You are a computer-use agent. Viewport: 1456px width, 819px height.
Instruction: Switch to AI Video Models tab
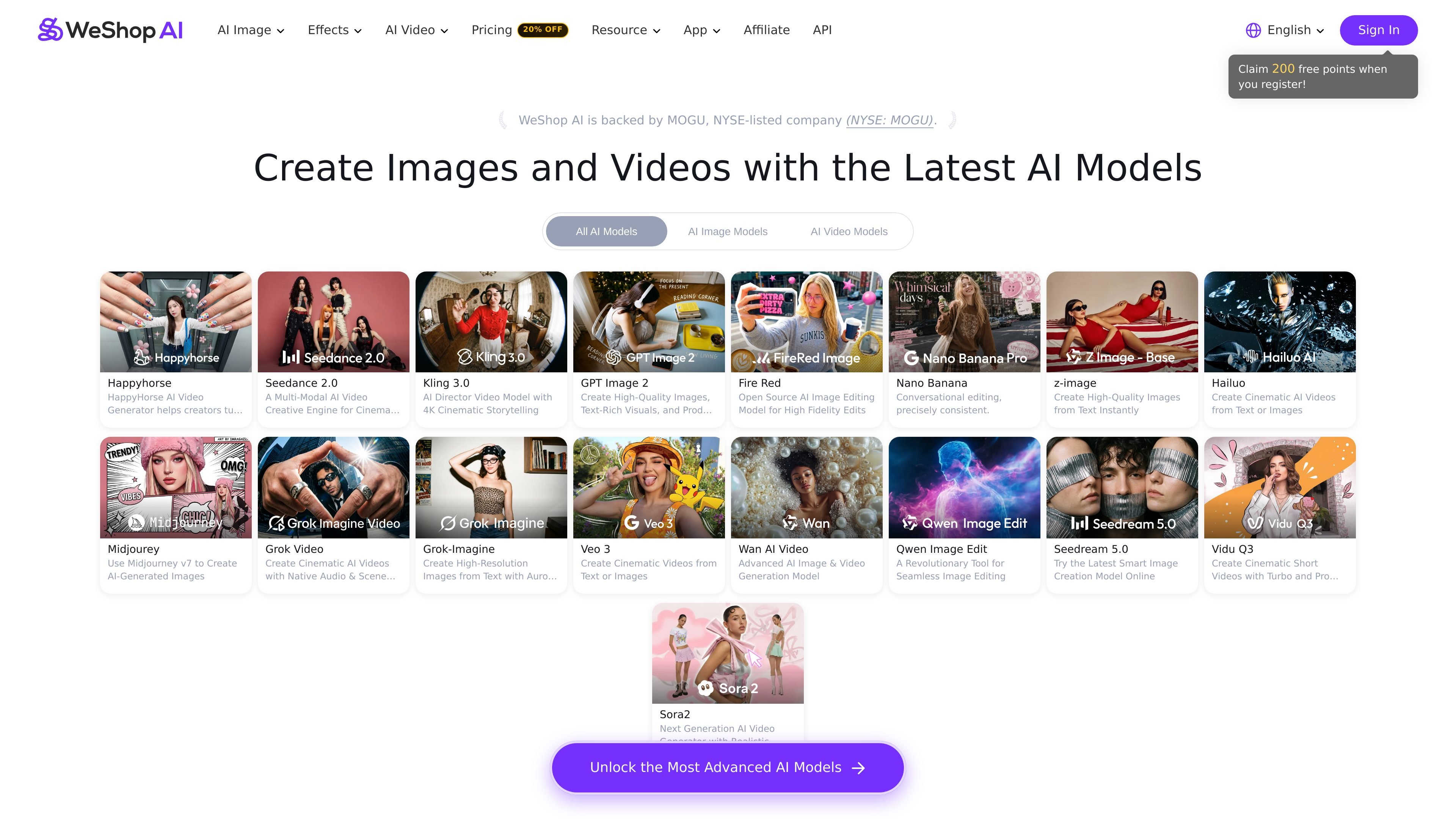pyautogui.click(x=849, y=231)
